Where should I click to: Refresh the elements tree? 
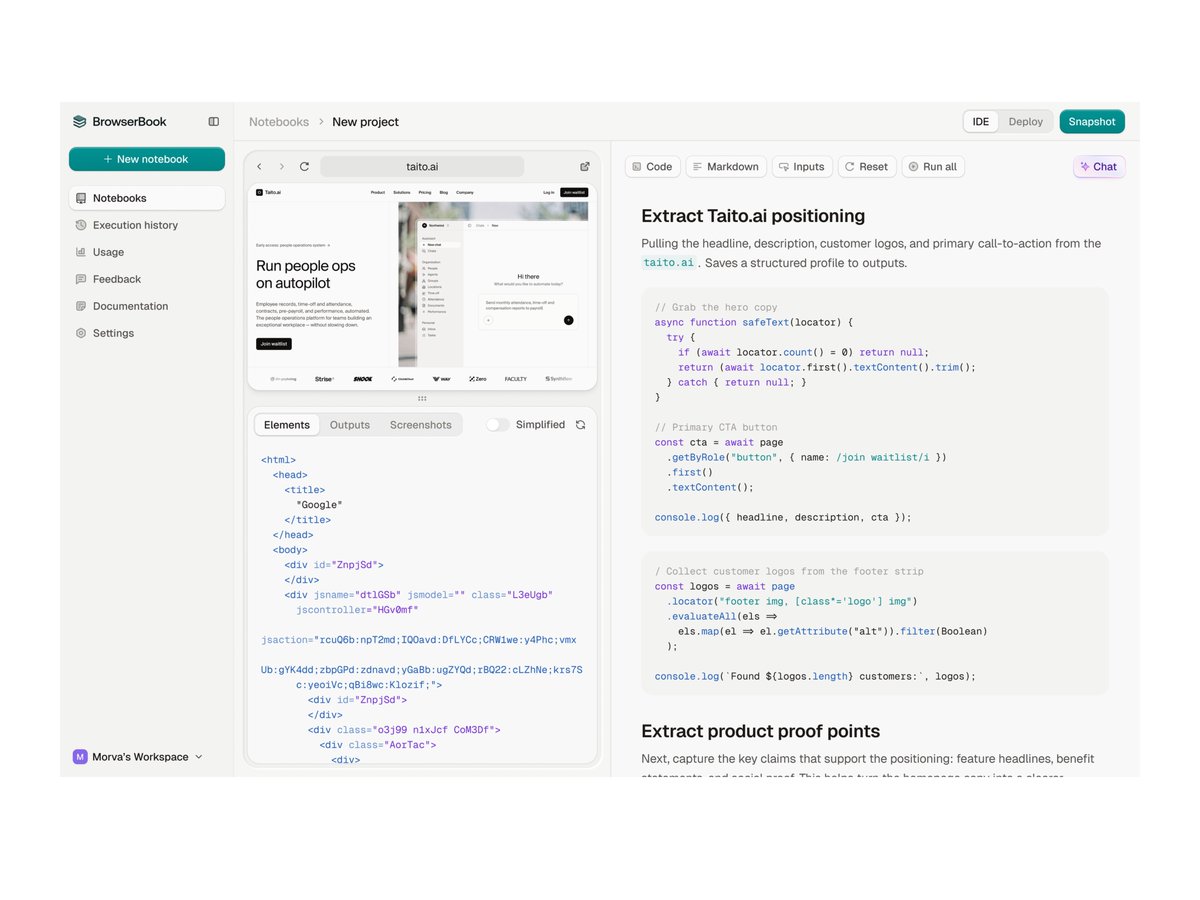coord(580,425)
